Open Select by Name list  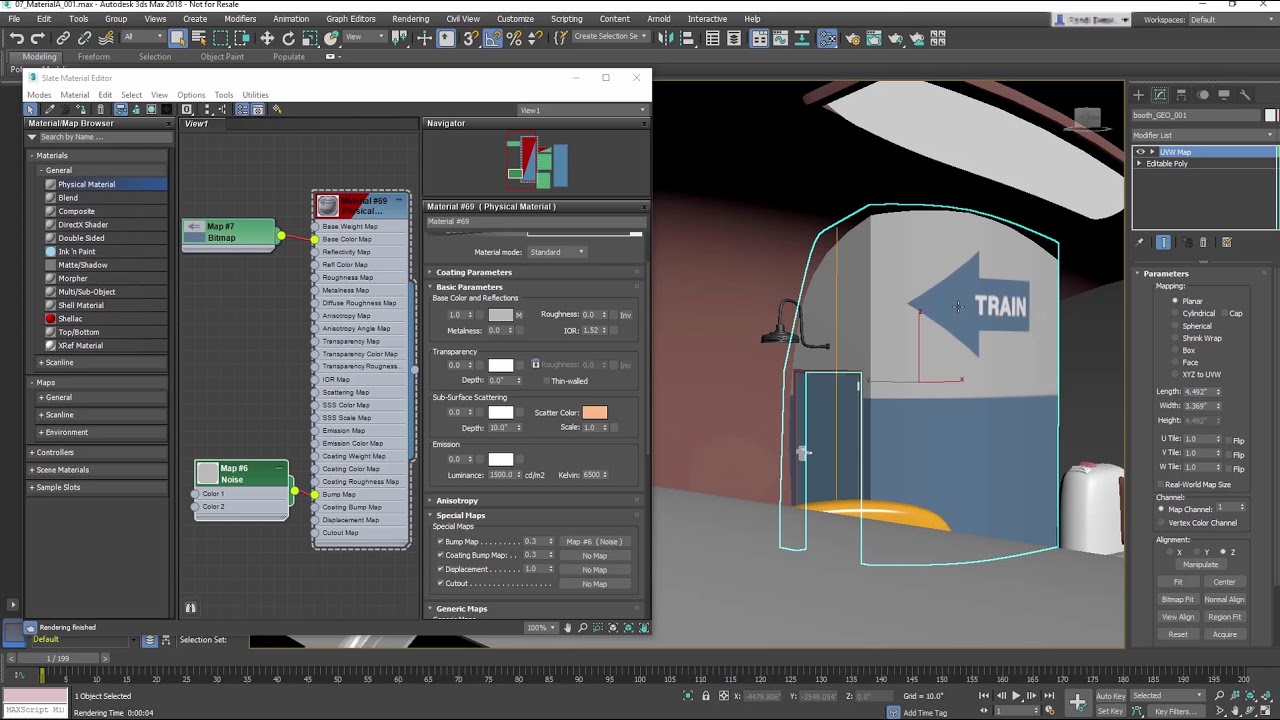click(199, 38)
